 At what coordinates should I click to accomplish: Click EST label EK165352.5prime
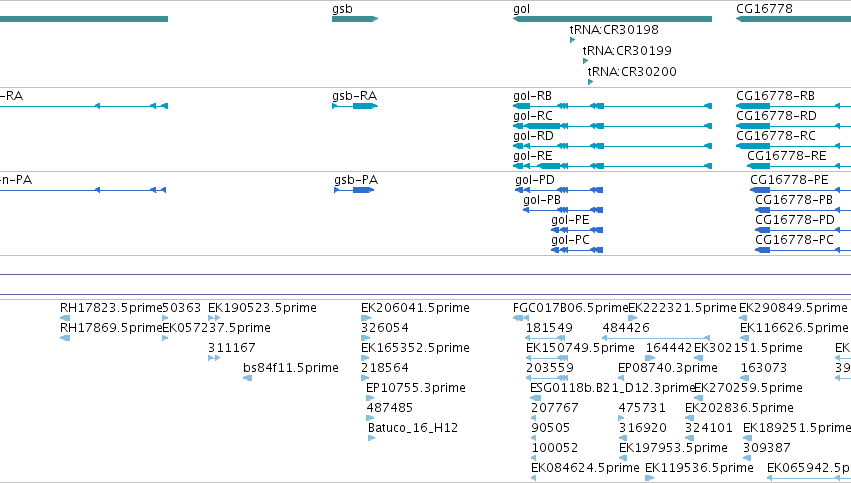(415, 348)
